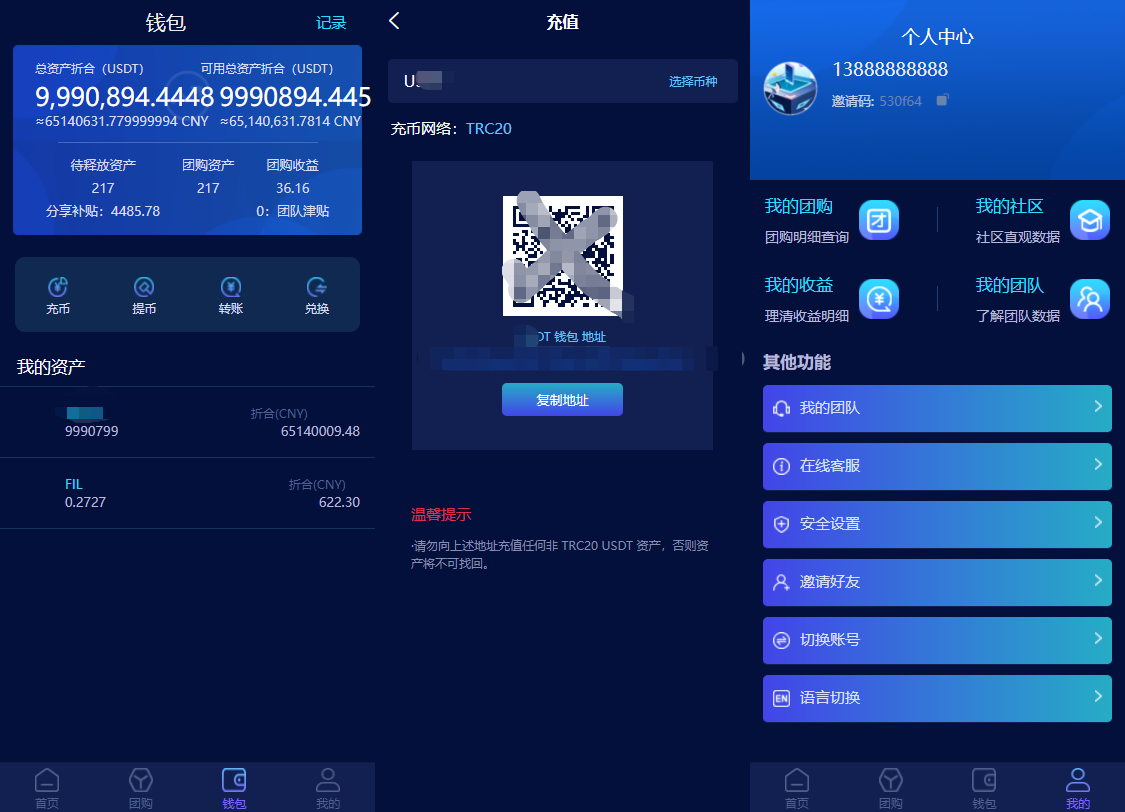
Task: Click the 理清收益明细 subtitle
Action: [806, 316]
